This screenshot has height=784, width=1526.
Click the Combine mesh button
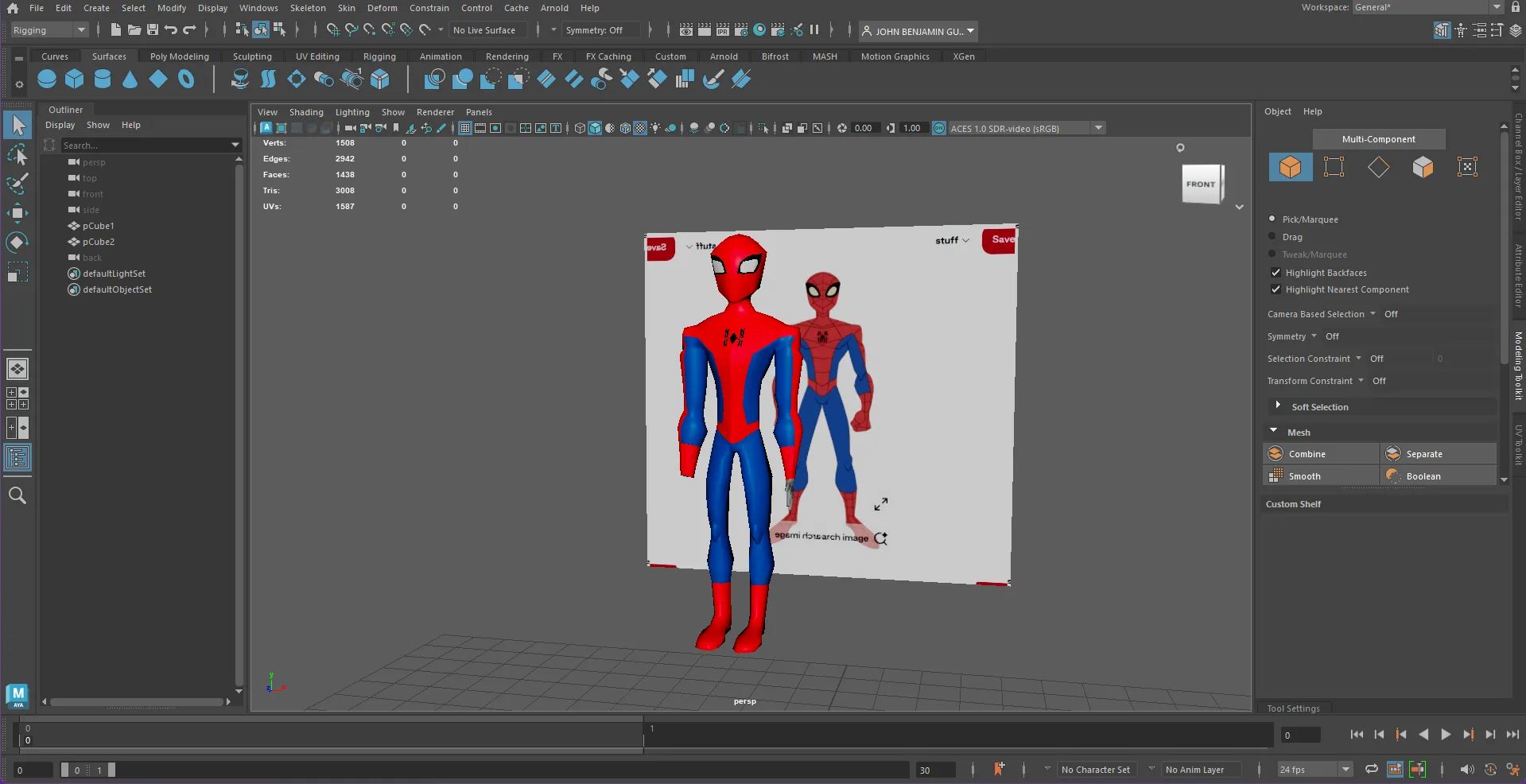[1321, 453]
